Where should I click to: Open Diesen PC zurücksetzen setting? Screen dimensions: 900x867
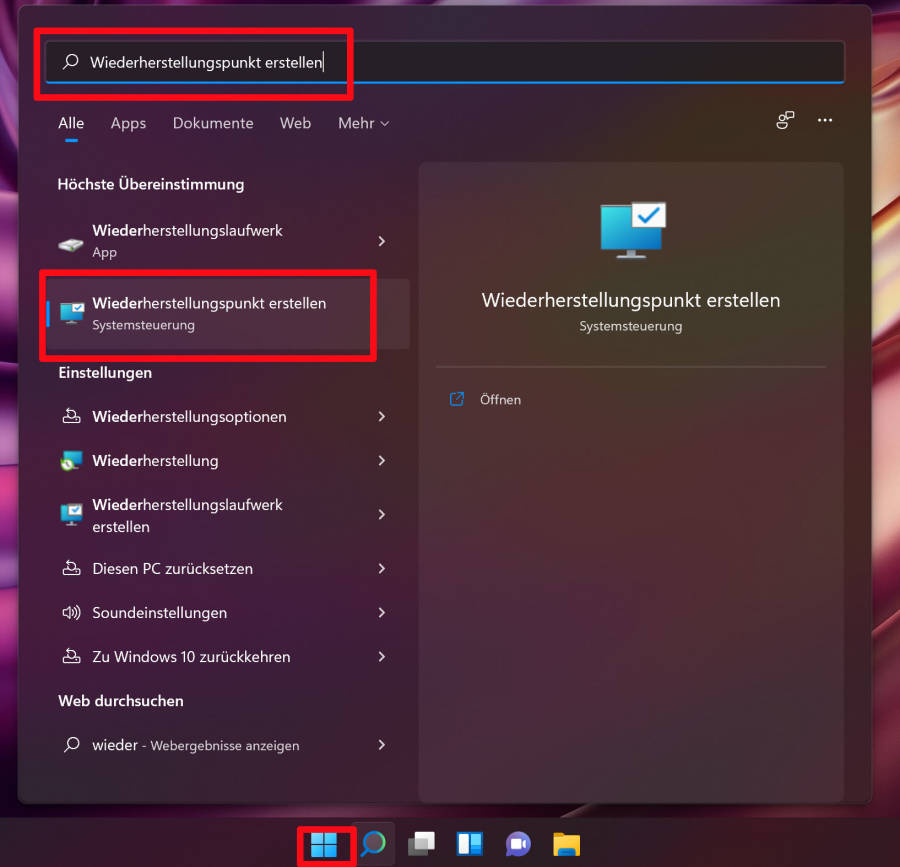[x=172, y=569]
